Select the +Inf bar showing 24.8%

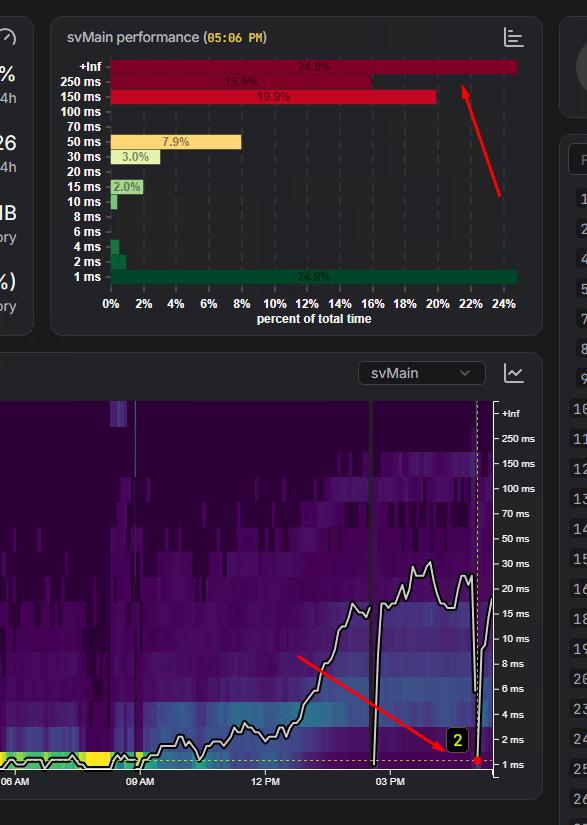314,67
